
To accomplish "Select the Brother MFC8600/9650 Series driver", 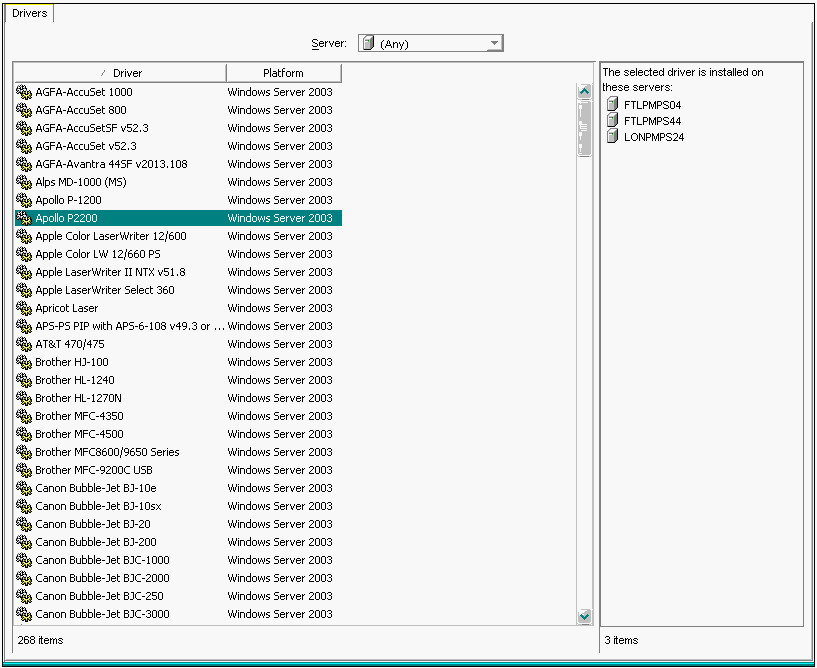I will [107, 452].
